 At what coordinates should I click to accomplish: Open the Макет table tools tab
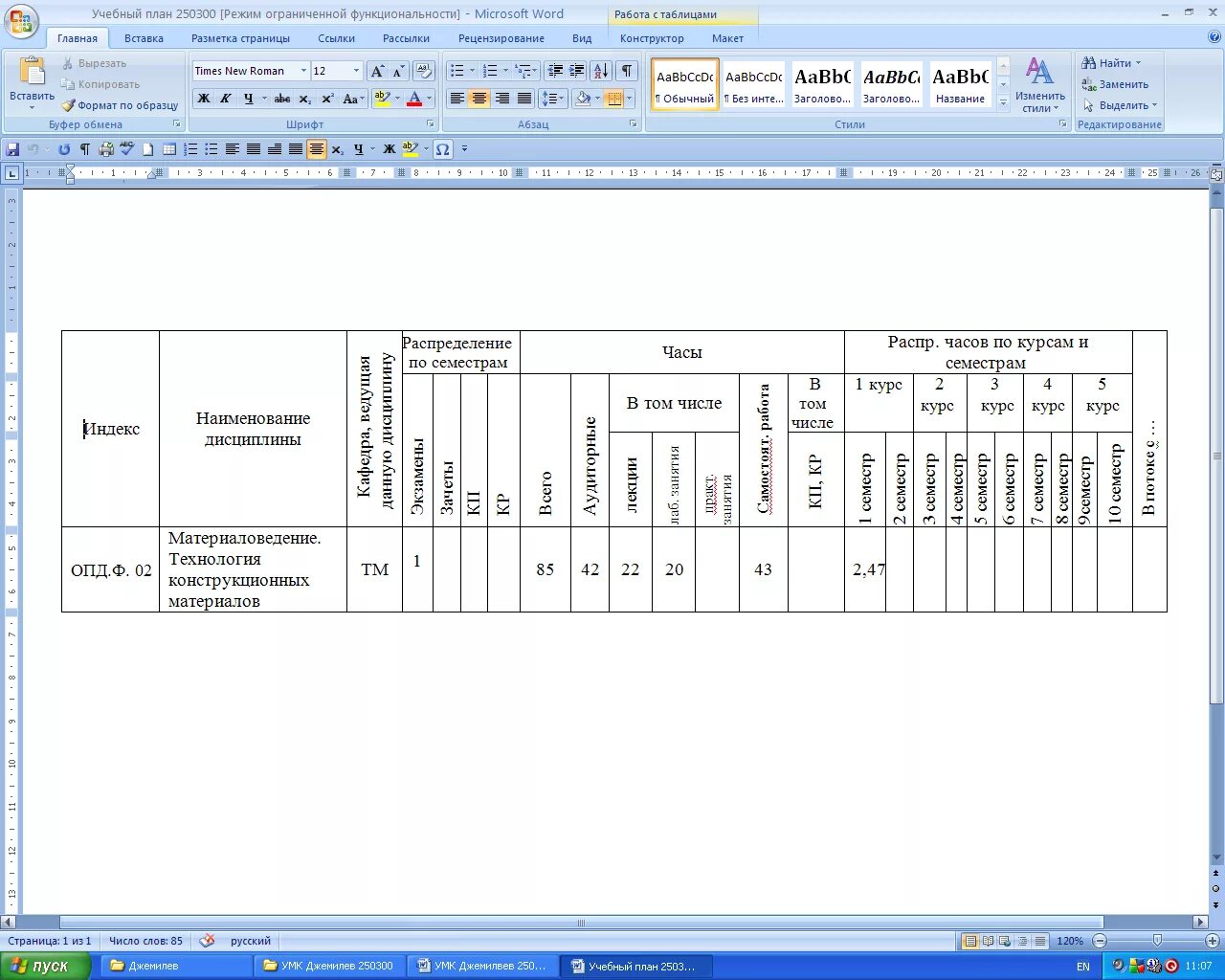pyautogui.click(x=727, y=38)
